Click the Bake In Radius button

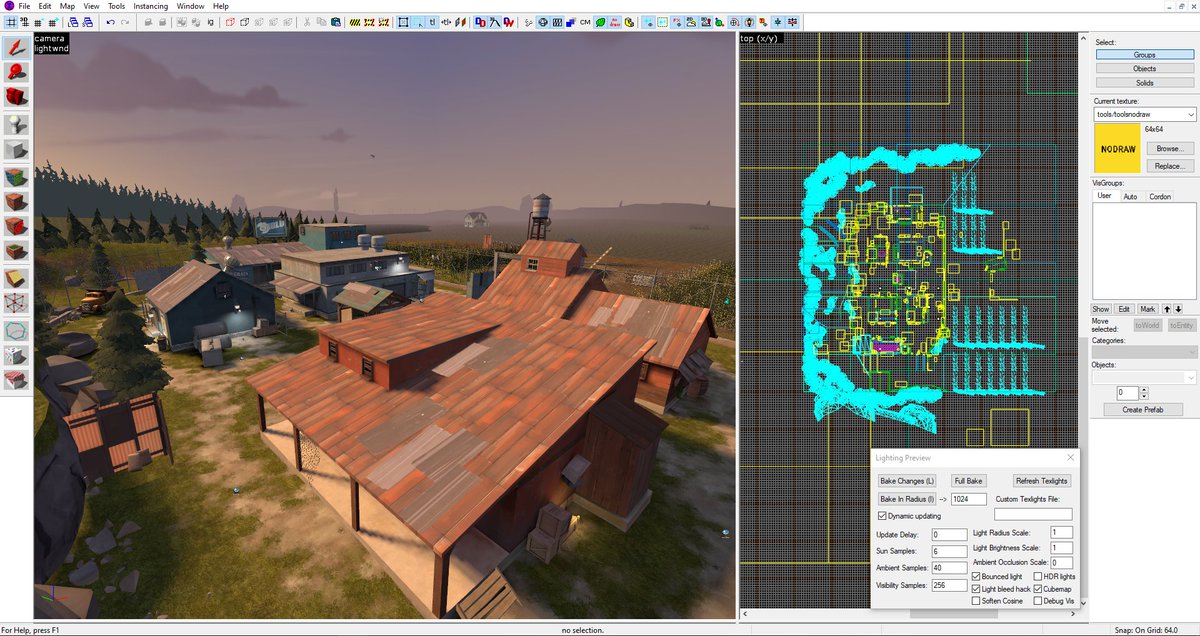pos(906,498)
